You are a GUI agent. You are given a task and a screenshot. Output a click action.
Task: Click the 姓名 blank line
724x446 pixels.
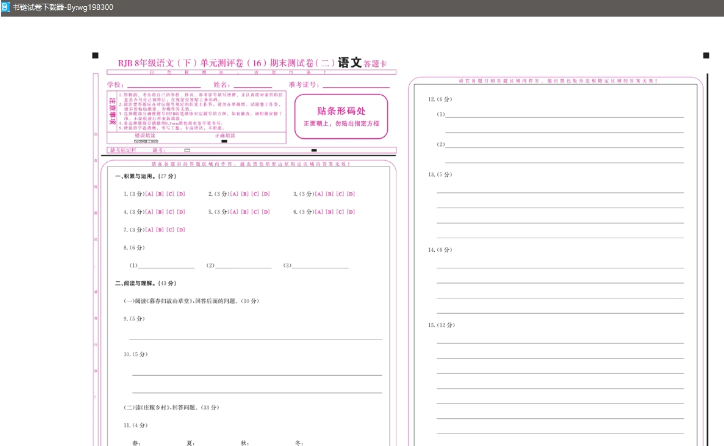pyautogui.click(x=253, y=86)
